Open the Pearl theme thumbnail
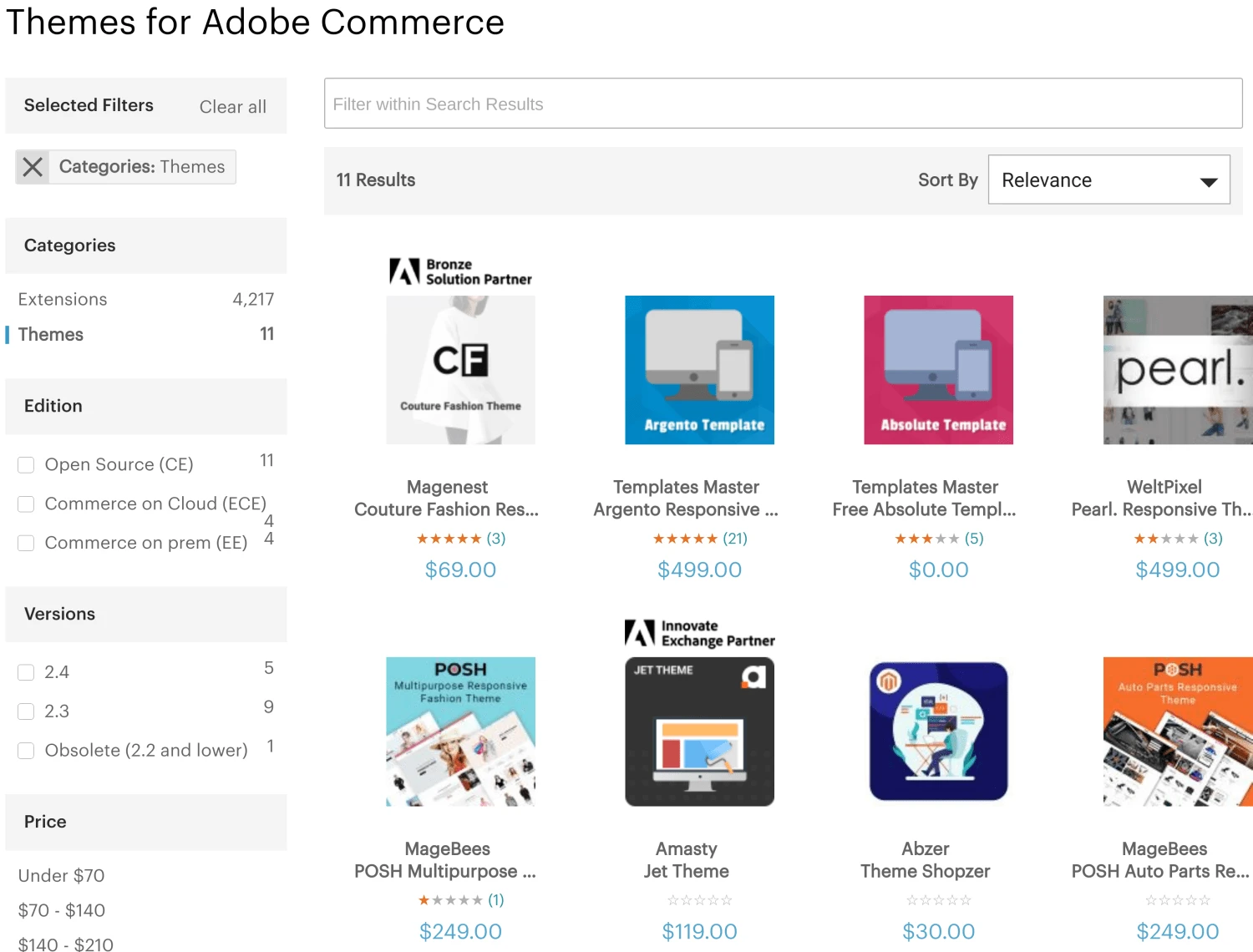 pyautogui.click(x=1177, y=370)
